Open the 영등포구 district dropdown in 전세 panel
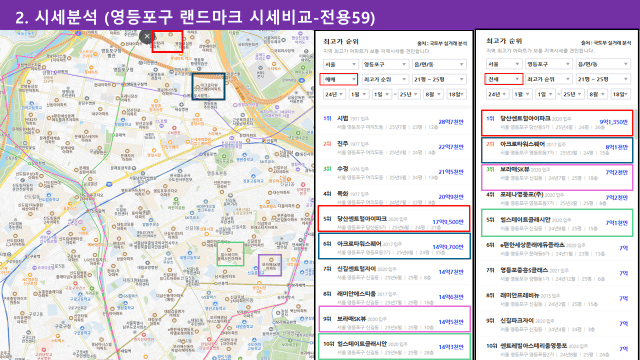The image size is (640, 360). tap(548, 64)
